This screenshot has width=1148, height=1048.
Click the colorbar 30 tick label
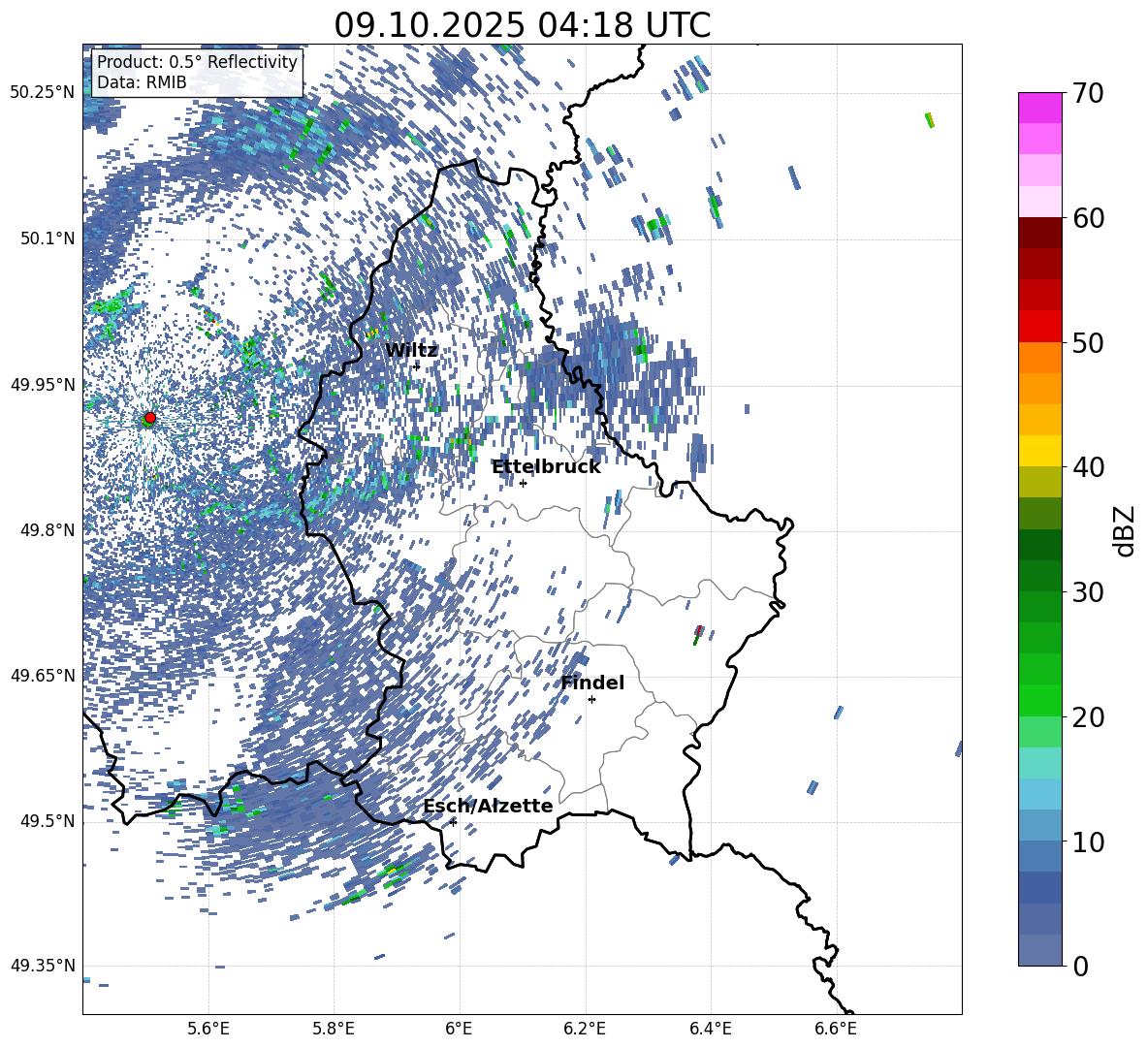click(1088, 592)
